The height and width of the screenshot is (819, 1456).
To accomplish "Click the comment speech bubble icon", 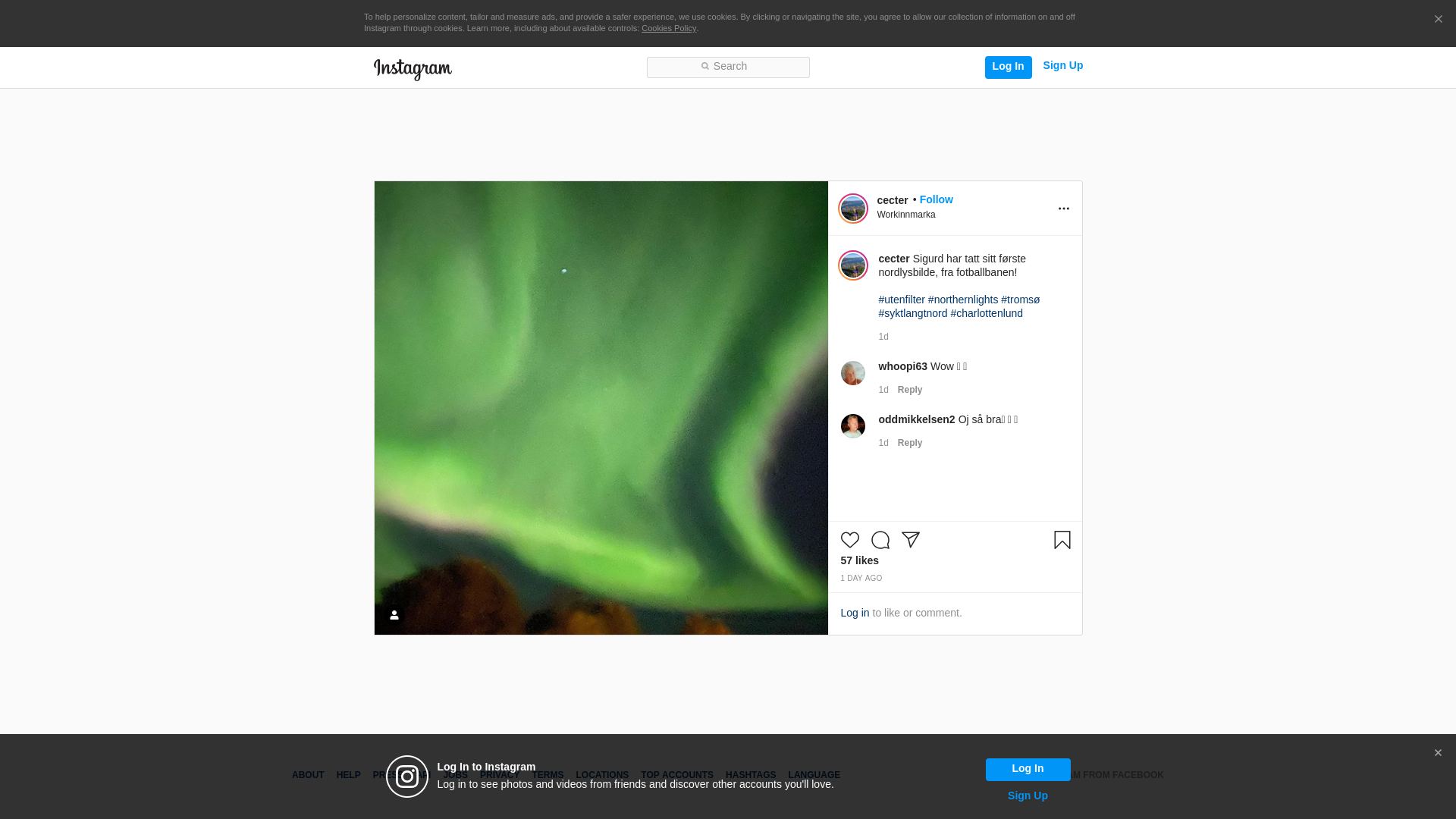I will pyautogui.click(x=880, y=540).
